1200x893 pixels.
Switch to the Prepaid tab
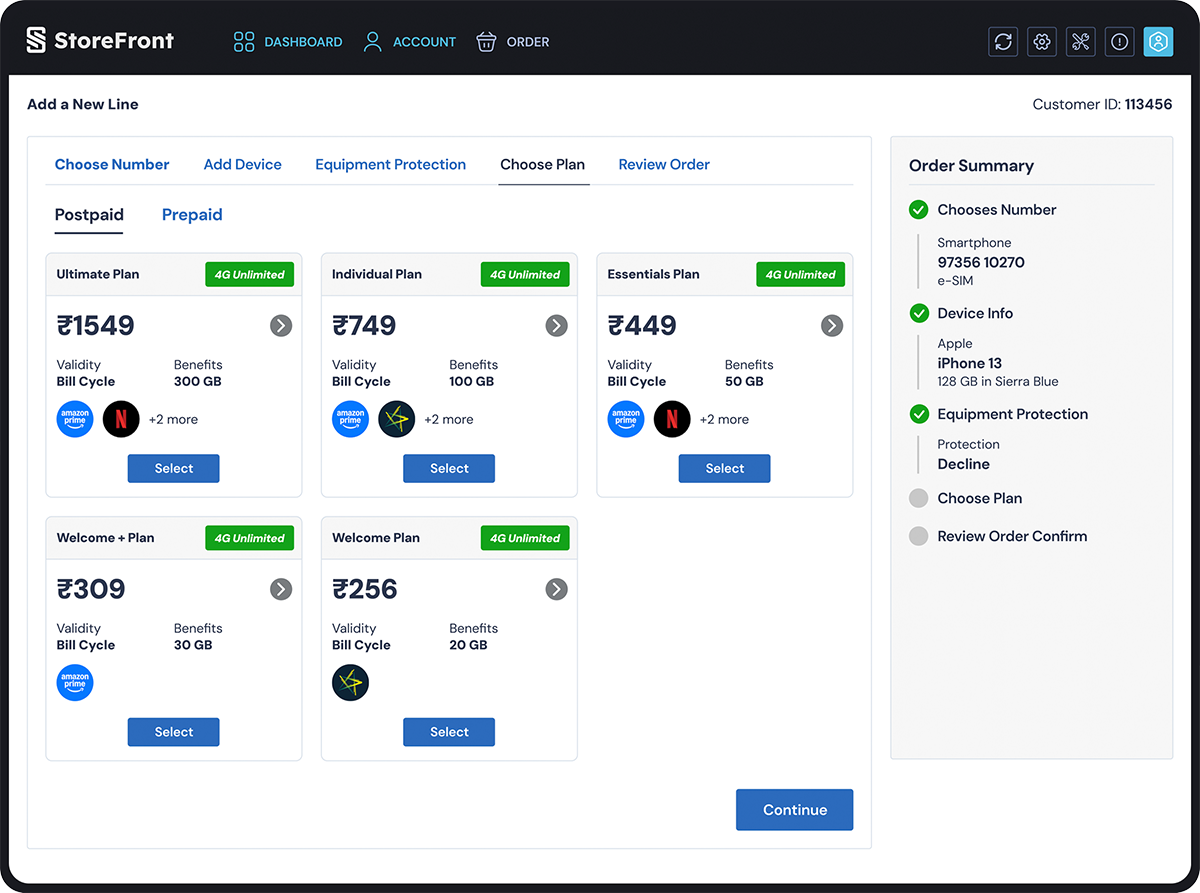pos(192,215)
